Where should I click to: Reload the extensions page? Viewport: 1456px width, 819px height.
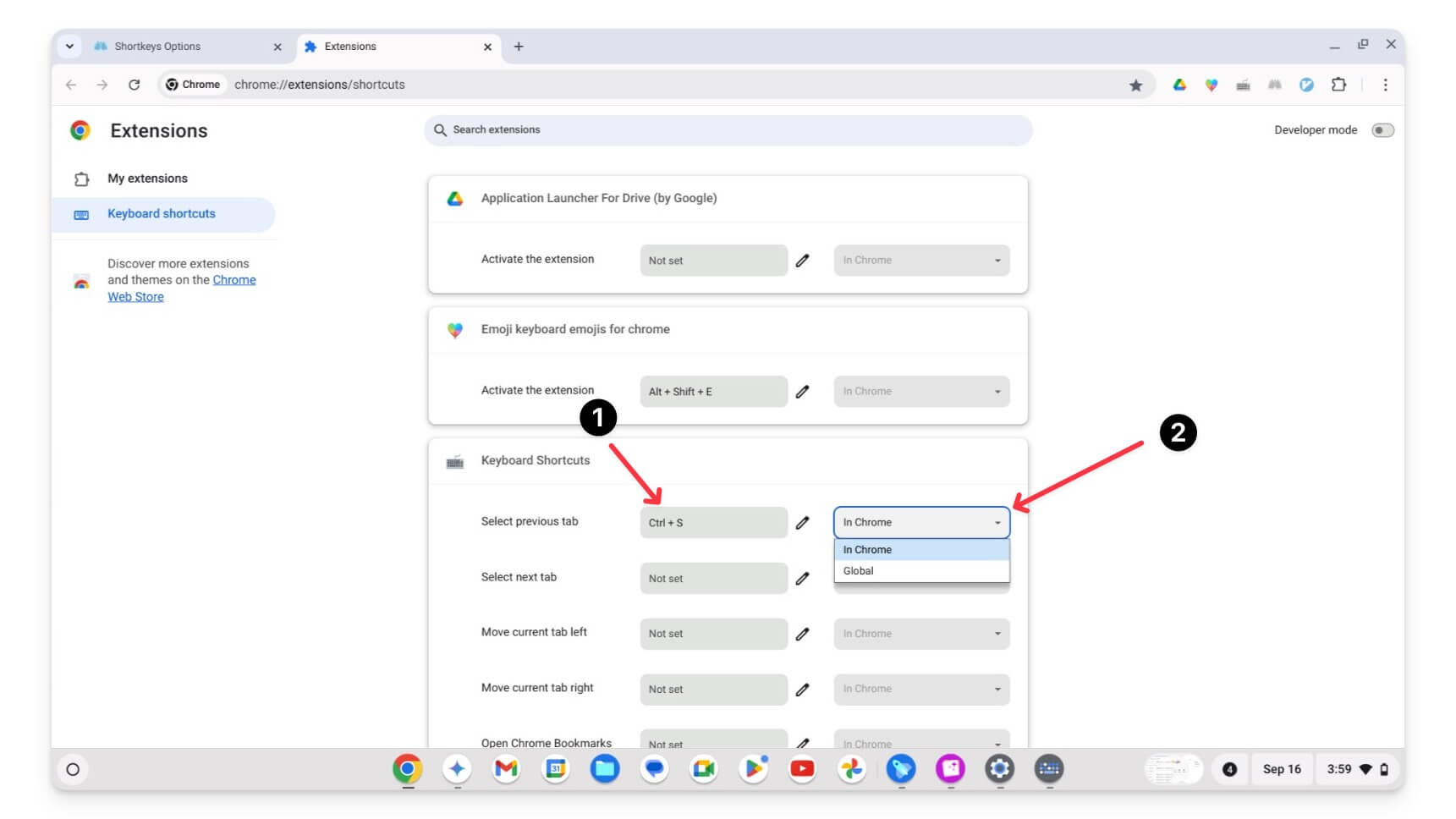[134, 85]
